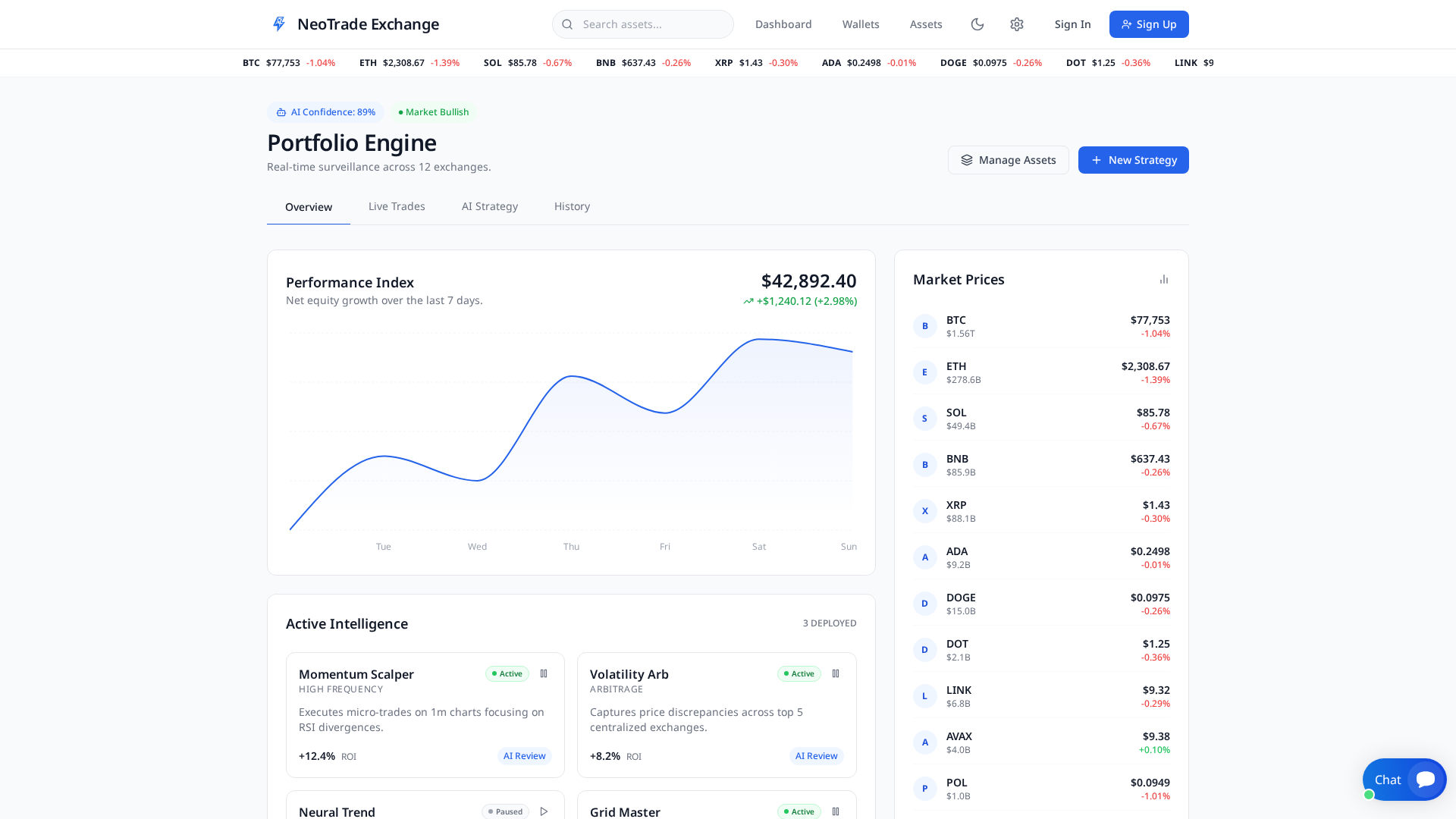Click Grid Master Active status badge
The image size is (1456, 819).
coord(799,811)
